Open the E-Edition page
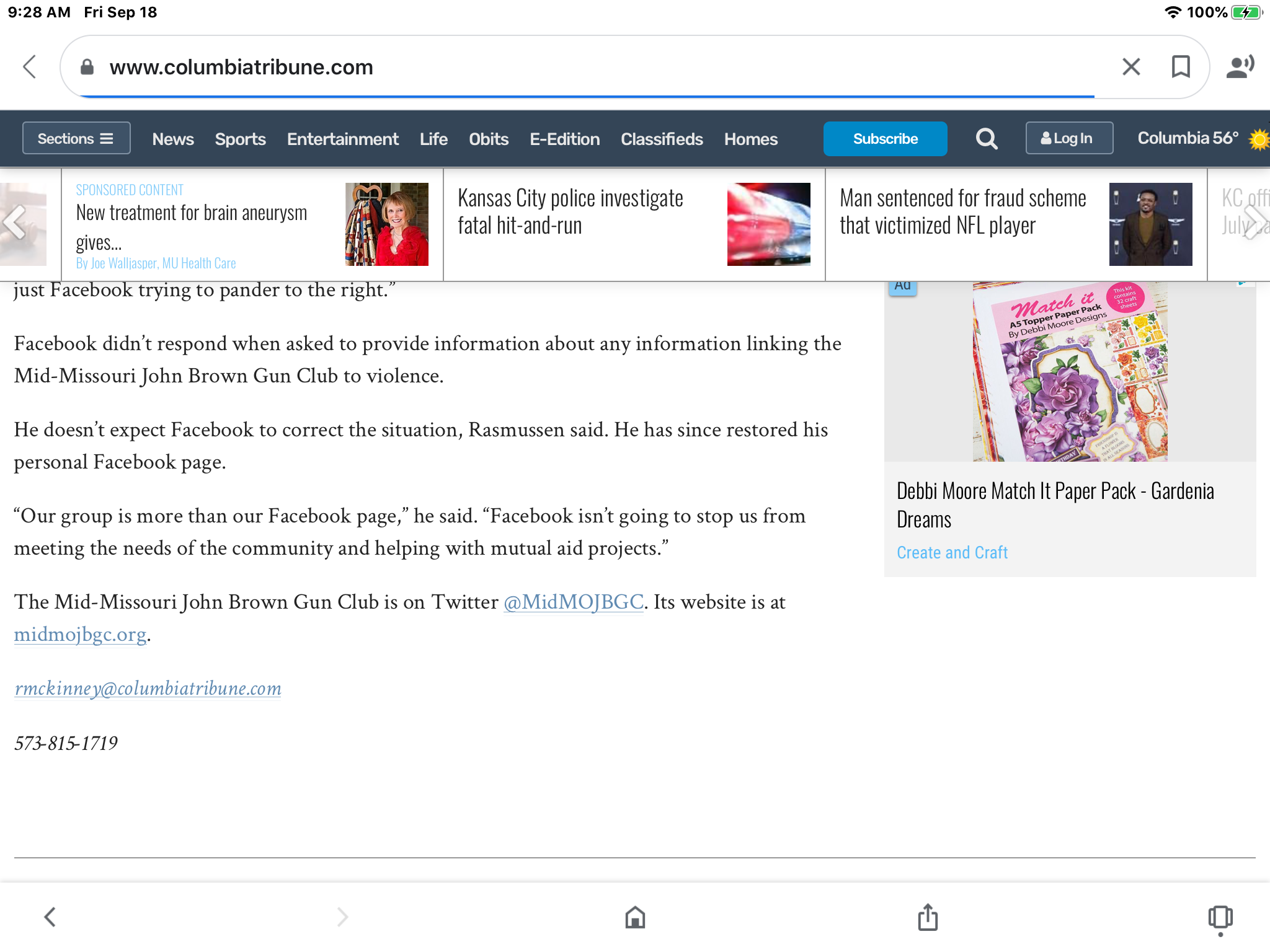Image resolution: width=1270 pixels, height=952 pixels. pyautogui.click(x=564, y=139)
